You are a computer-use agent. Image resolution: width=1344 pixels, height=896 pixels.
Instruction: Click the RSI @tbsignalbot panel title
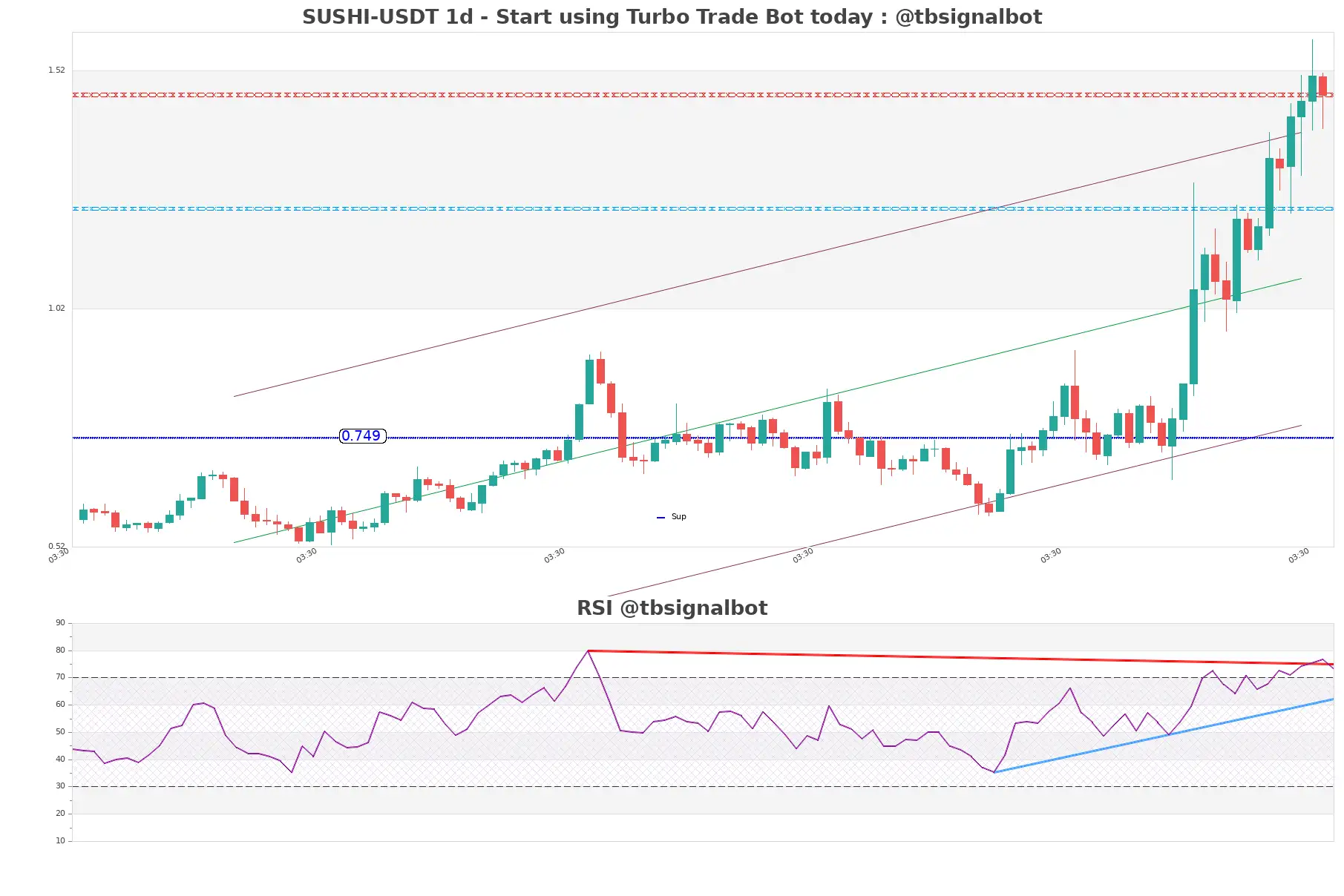click(x=672, y=608)
